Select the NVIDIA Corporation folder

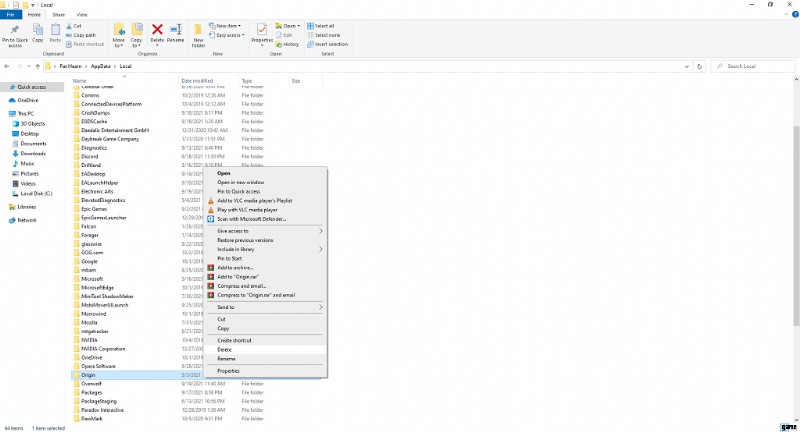point(103,349)
